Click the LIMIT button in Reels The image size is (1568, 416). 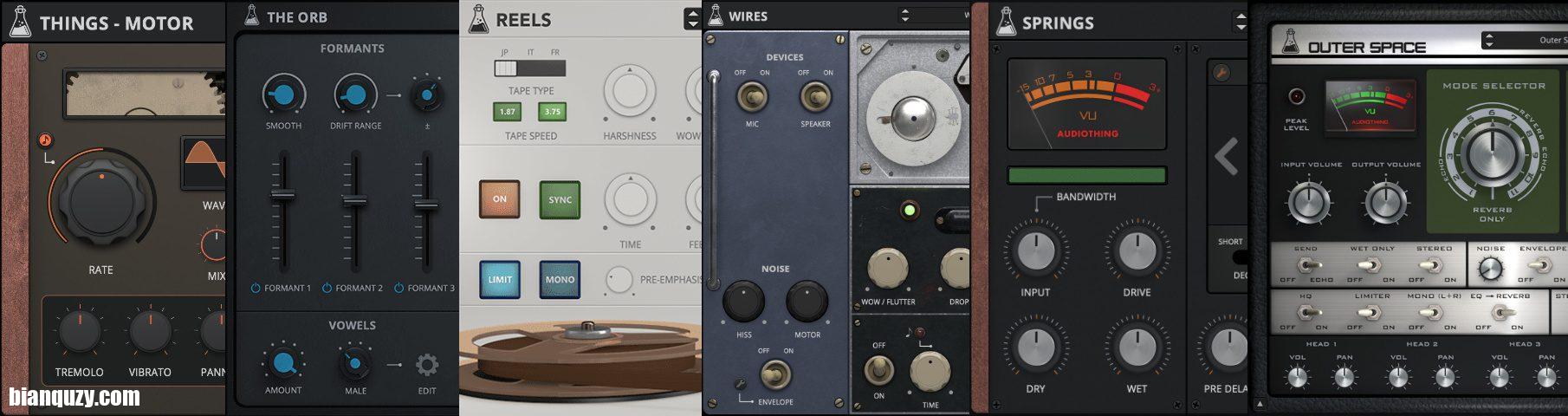500,279
